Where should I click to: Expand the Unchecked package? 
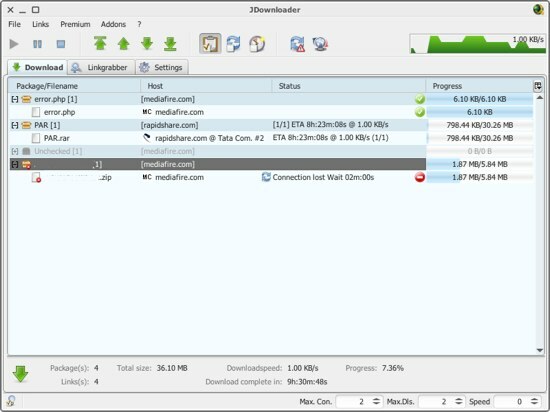[14, 151]
